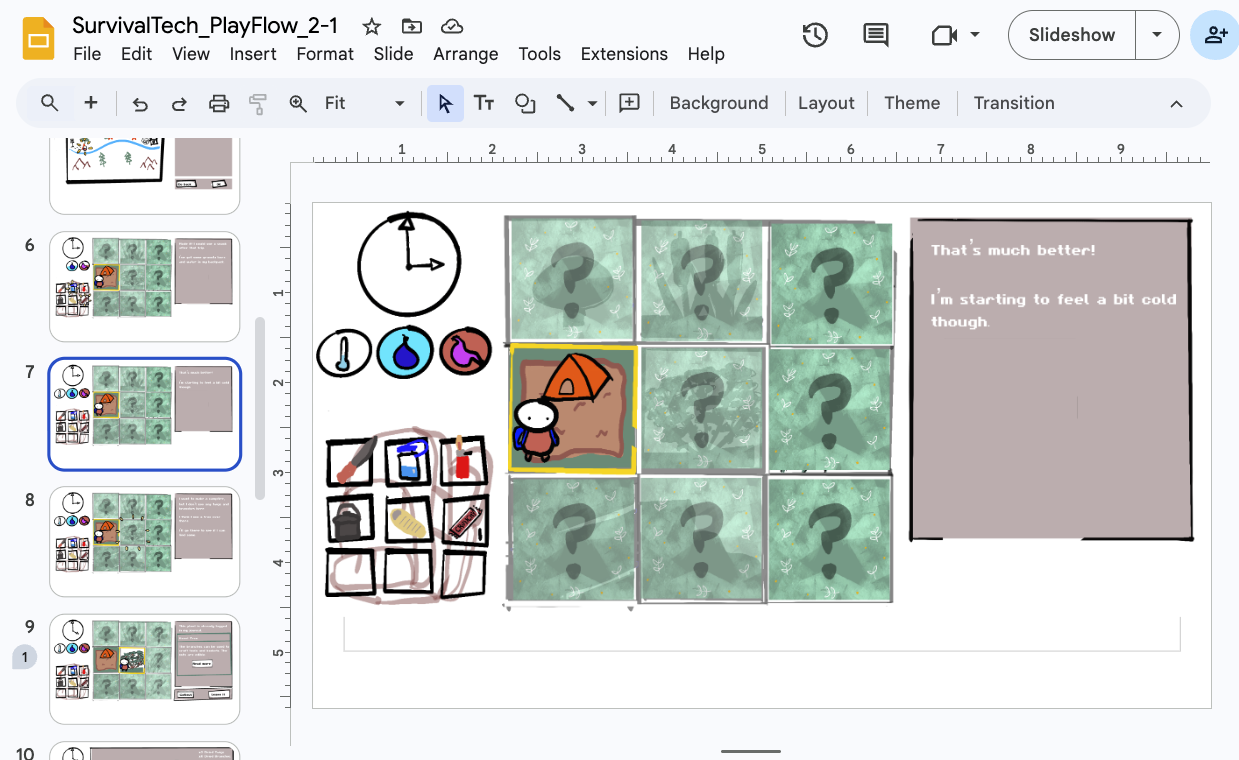
Task: Open the Slide menu
Action: tap(394, 54)
